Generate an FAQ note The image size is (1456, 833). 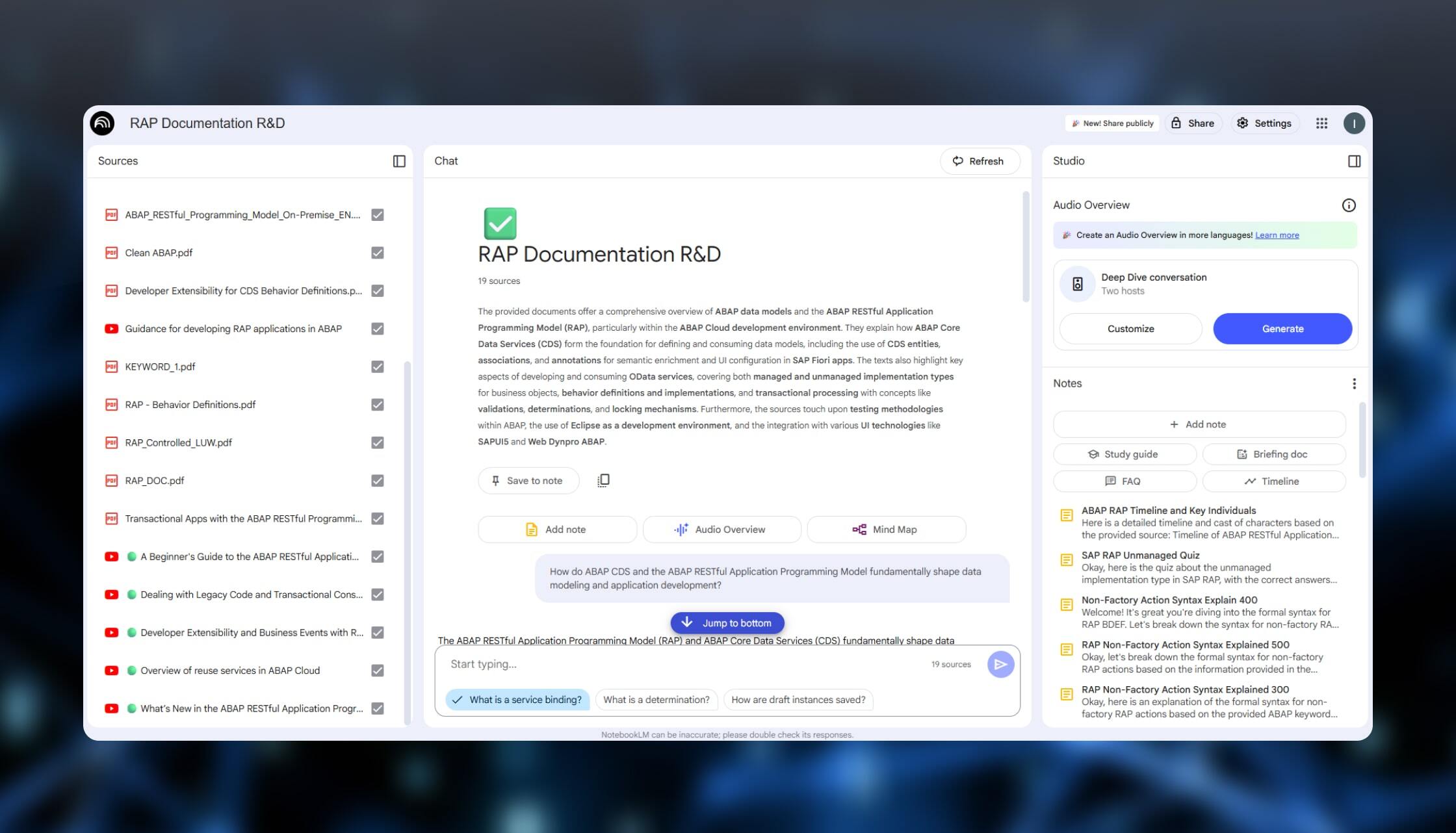[x=1124, y=481]
